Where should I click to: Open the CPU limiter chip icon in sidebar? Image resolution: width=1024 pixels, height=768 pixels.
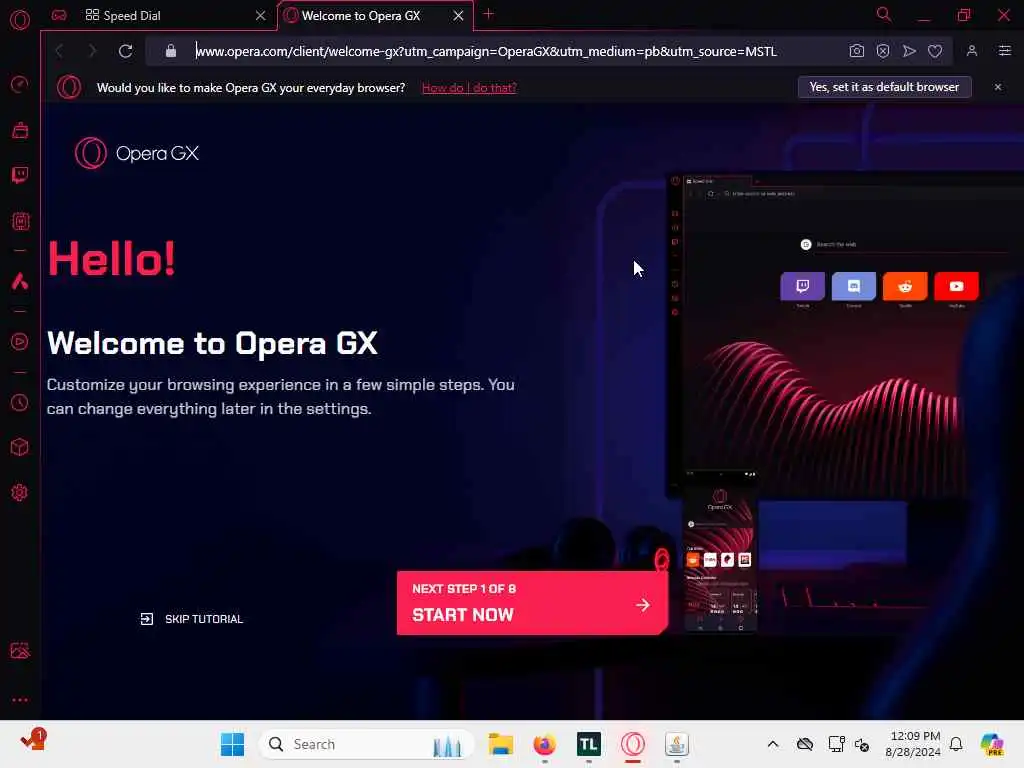click(x=20, y=221)
